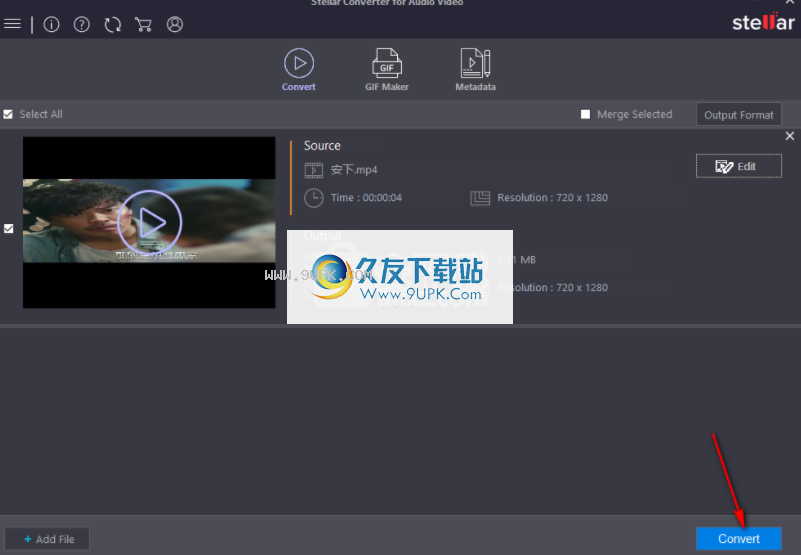Enable the Merge Selected checkbox
This screenshot has width=801, height=555.
pyautogui.click(x=585, y=114)
